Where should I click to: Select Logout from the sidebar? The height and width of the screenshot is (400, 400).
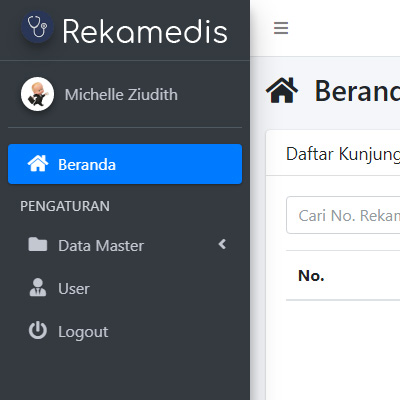125,331
